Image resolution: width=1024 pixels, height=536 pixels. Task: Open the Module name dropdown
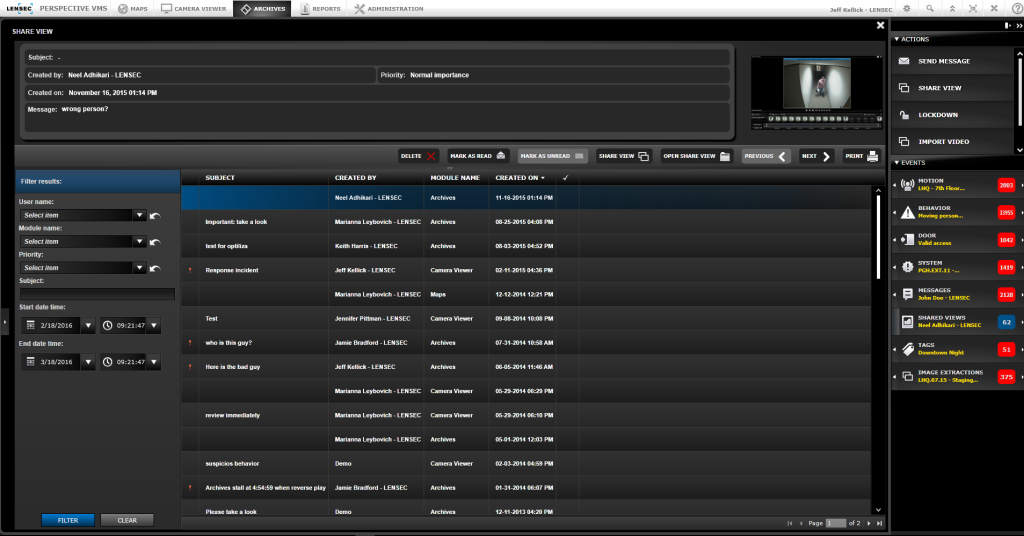[139, 241]
